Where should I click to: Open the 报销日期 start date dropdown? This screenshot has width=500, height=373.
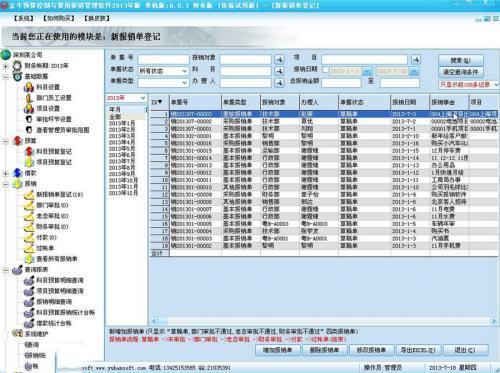(367, 71)
